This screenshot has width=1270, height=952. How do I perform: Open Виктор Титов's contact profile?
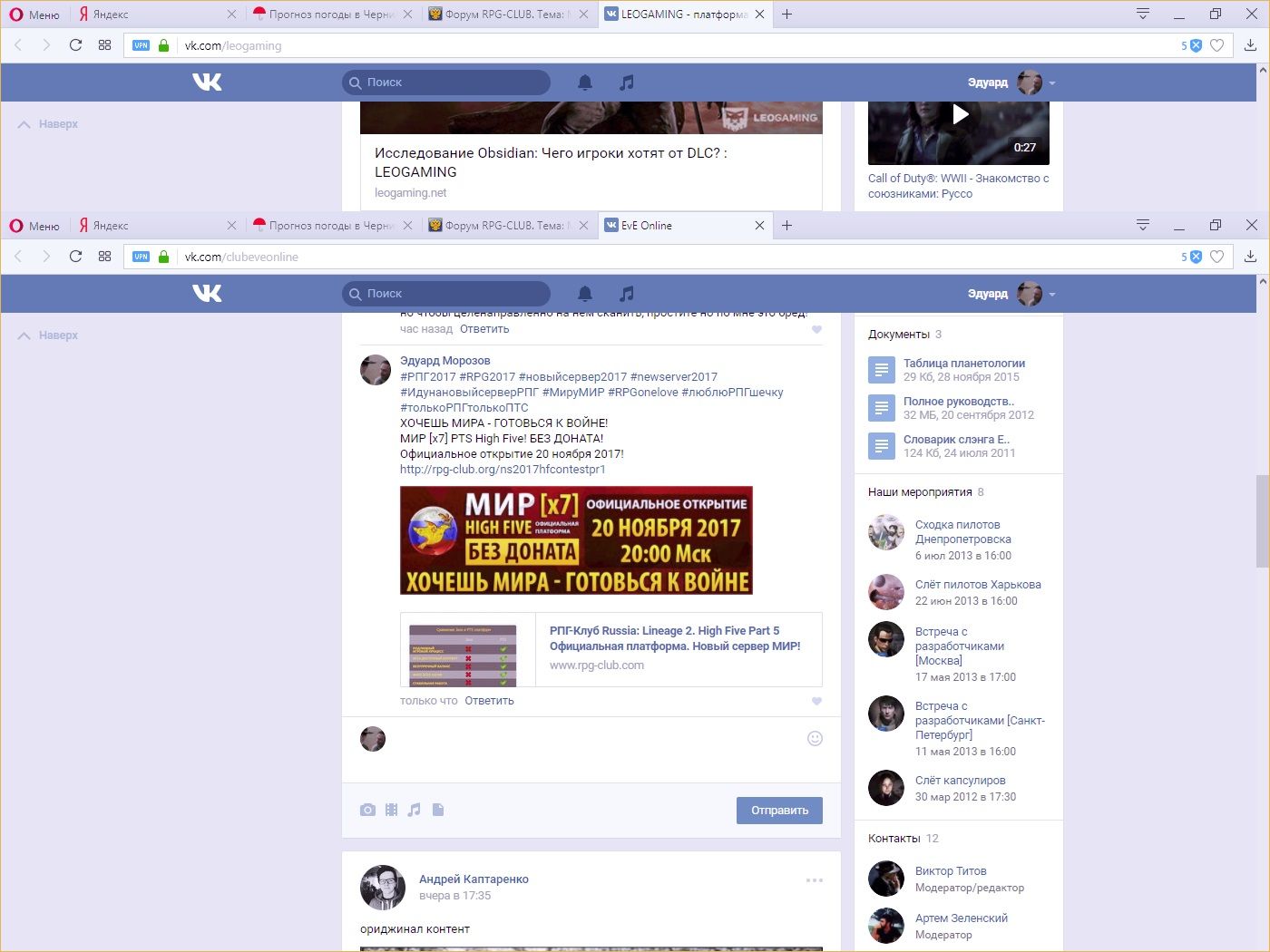(951, 871)
